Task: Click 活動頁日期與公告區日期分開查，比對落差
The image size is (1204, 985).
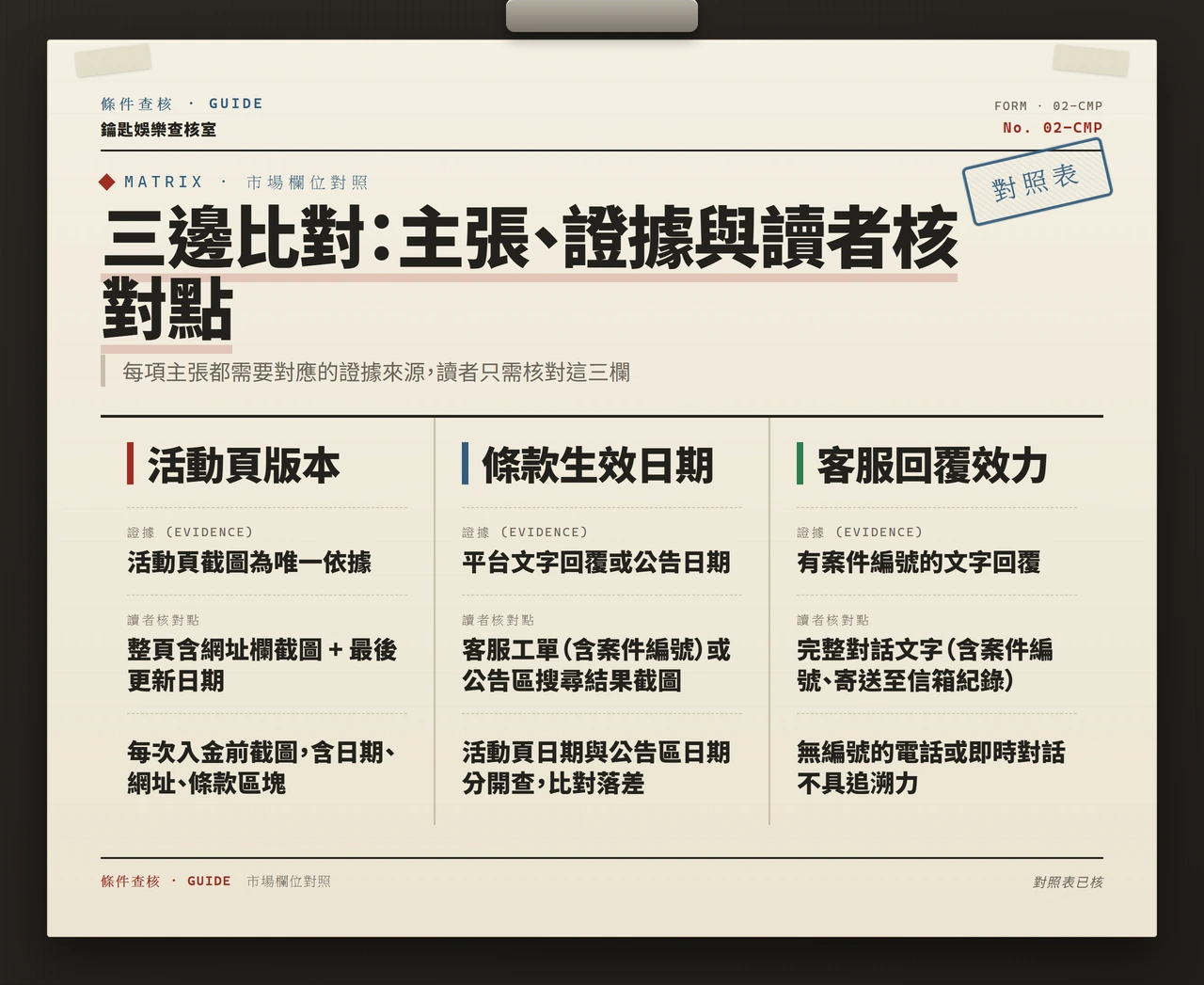Action: 596,768
